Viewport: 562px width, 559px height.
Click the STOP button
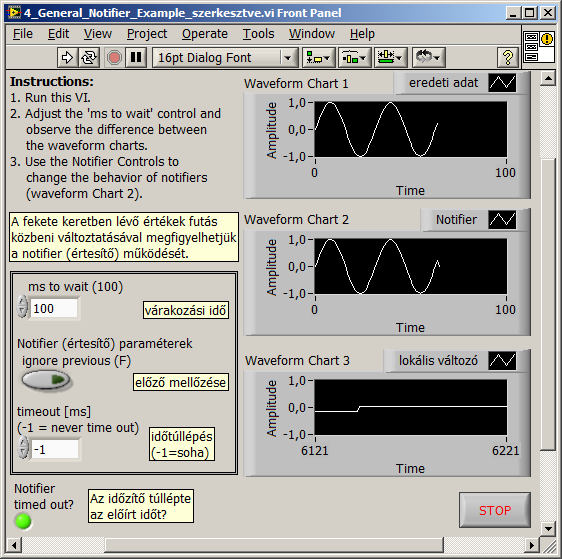(495, 510)
